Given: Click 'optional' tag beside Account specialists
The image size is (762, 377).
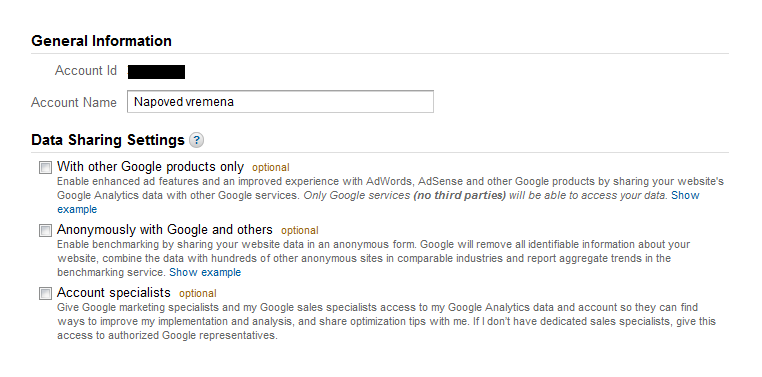Looking at the screenshot, I should [198, 293].
